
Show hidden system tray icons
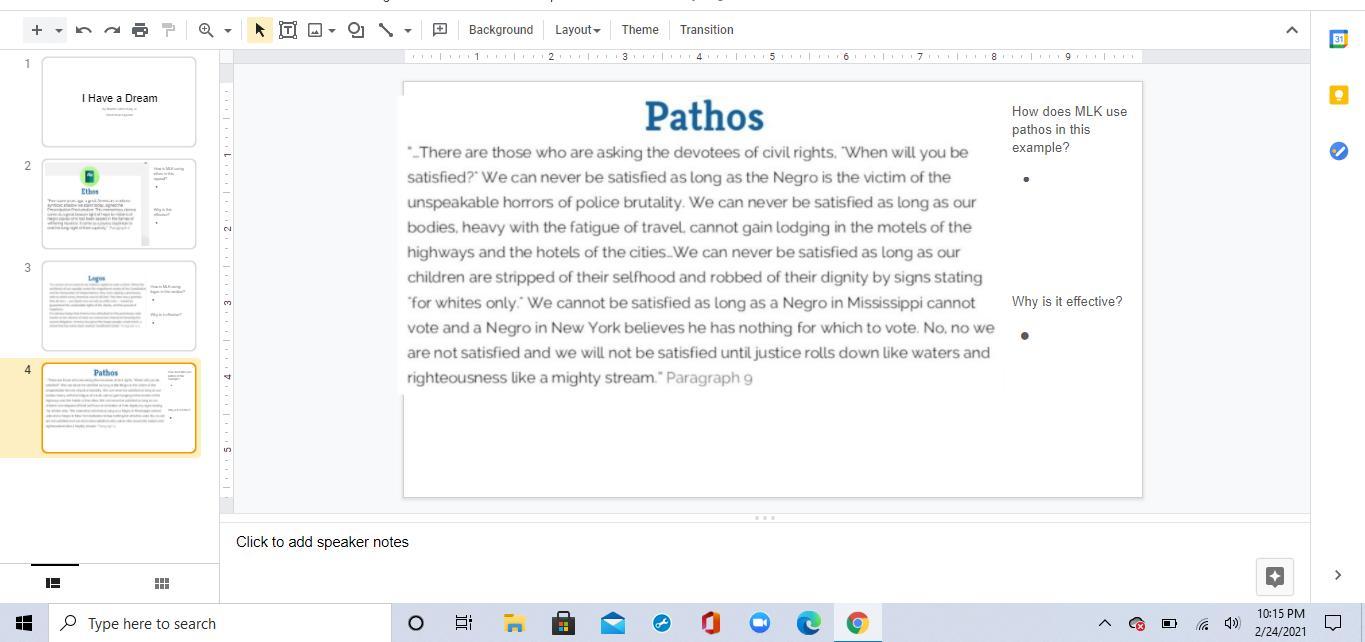[x=1105, y=623]
